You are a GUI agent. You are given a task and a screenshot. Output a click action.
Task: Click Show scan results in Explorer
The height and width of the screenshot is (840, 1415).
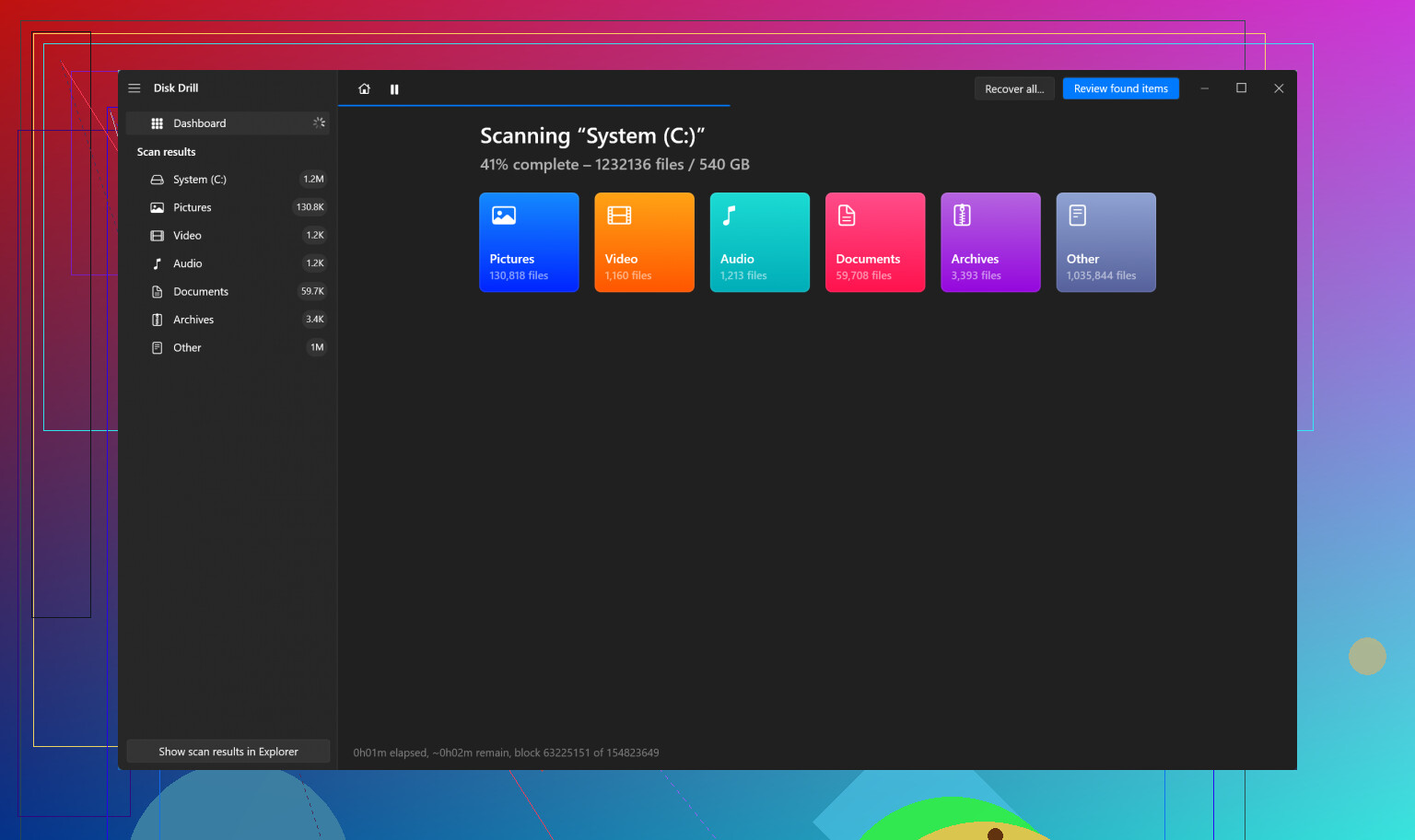[228, 752]
